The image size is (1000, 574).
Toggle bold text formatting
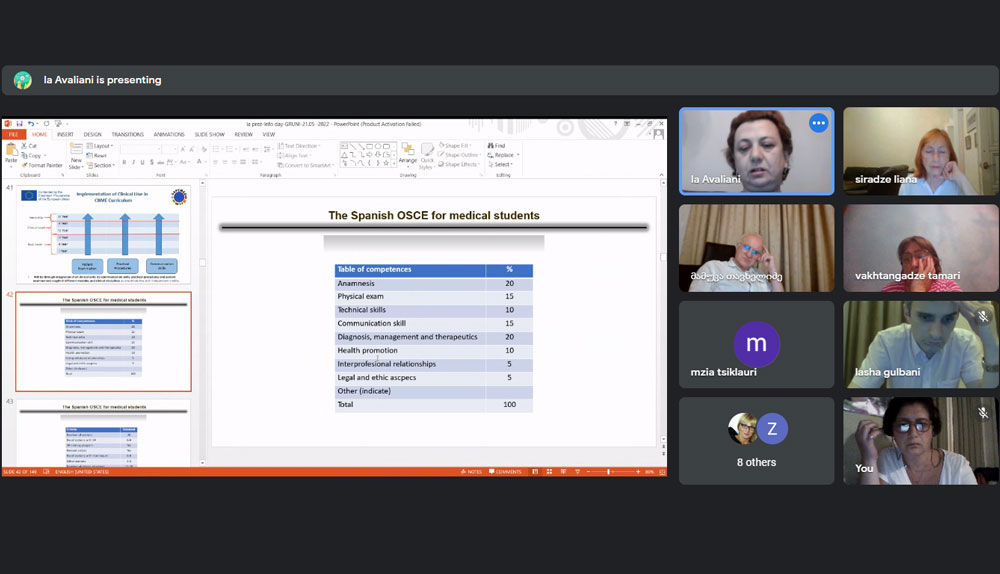[x=125, y=162]
